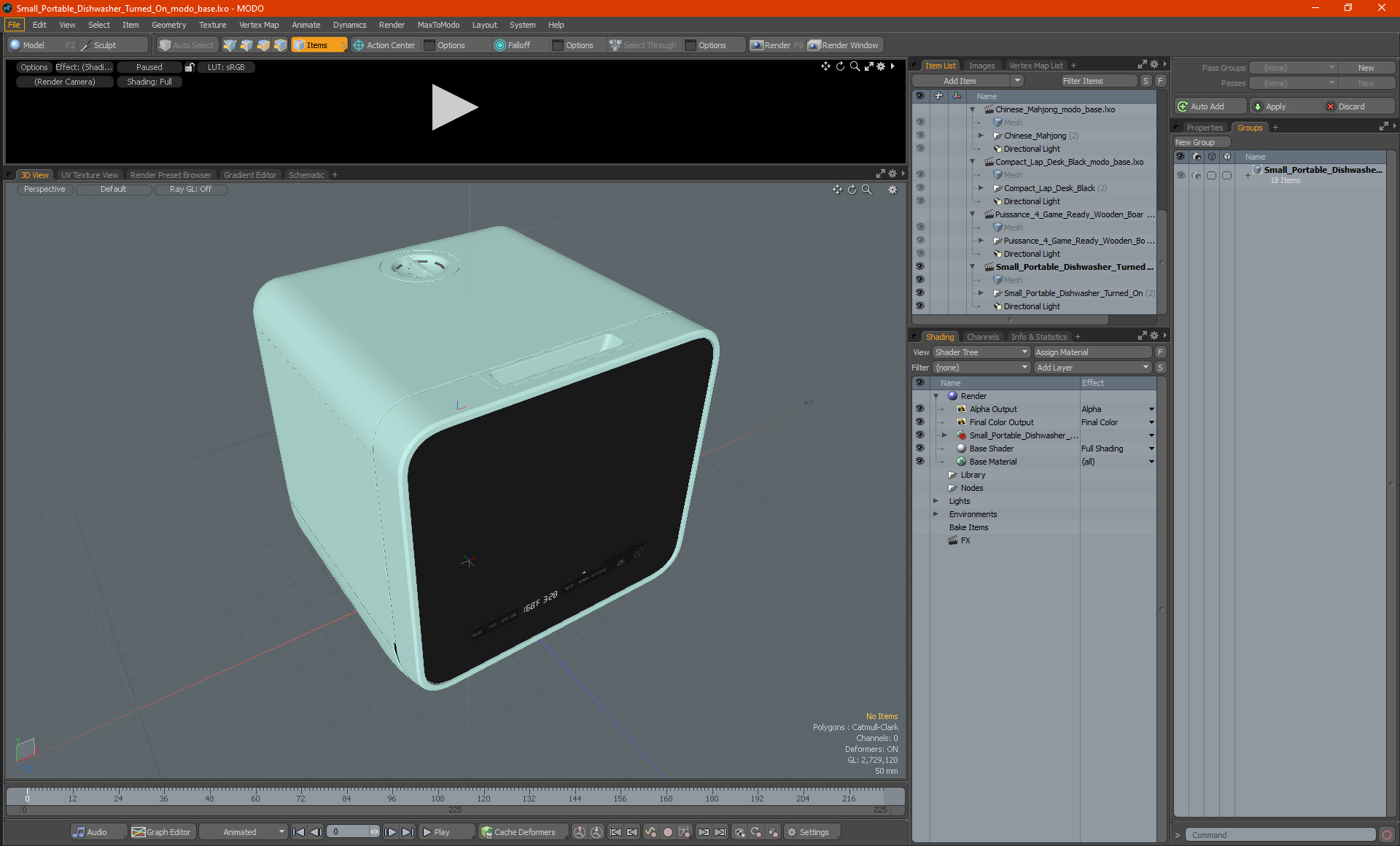Open the Pass Groups (none) dropdown
The height and width of the screenshot is (846, 1400).
(1293, 68)
